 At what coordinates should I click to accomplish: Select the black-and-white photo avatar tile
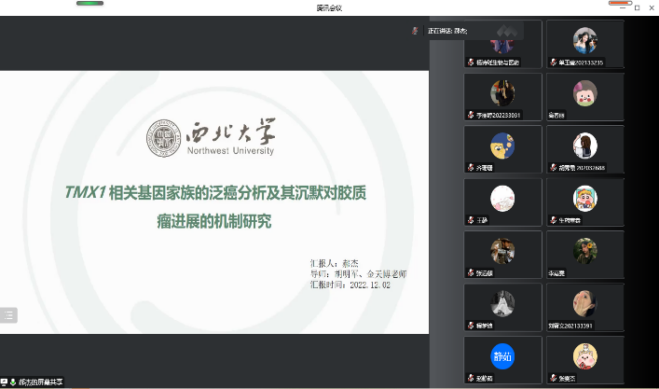point(503,308)
